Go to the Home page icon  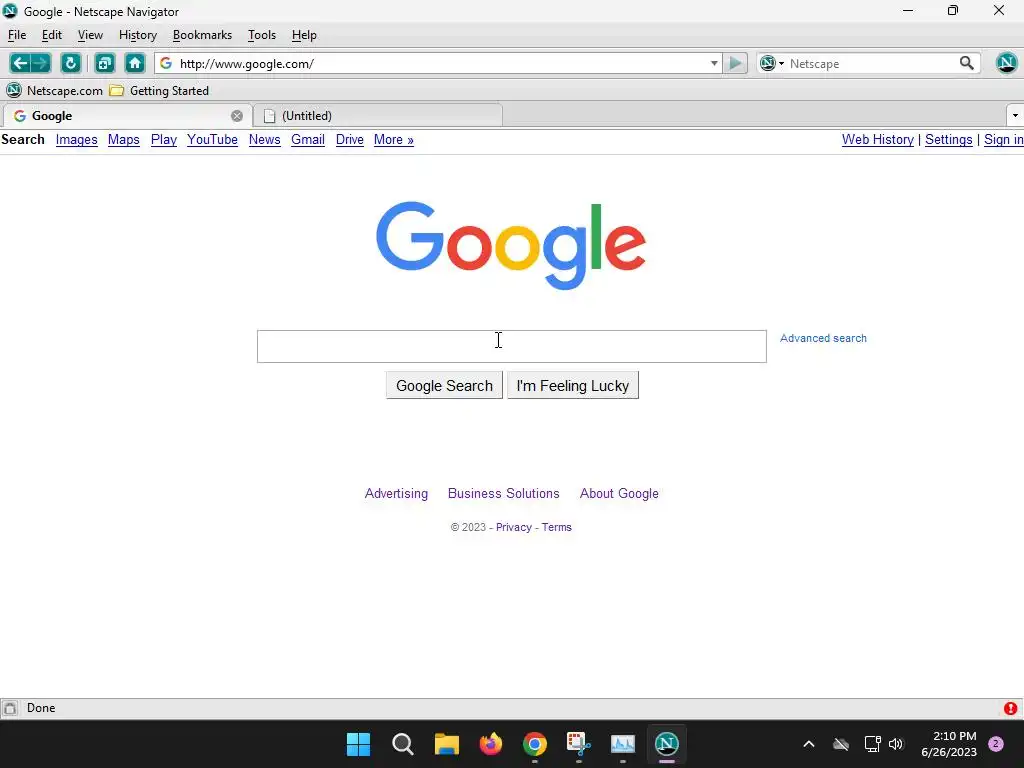(135, 63)
